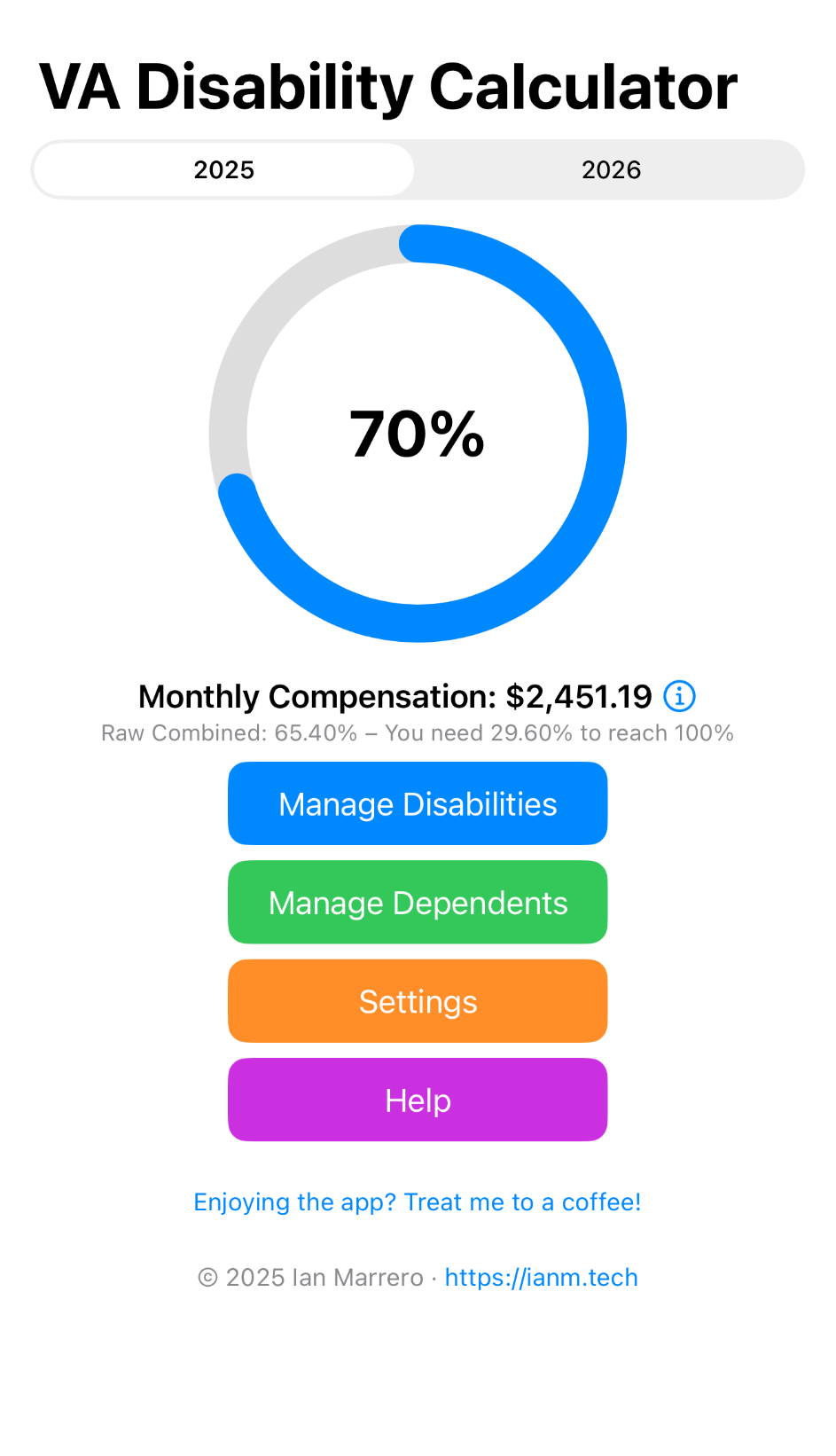Click the blue filled arc of the rating ring
Image resolution: width=836 pixels, height=1456 pixels.
point(607,434)
